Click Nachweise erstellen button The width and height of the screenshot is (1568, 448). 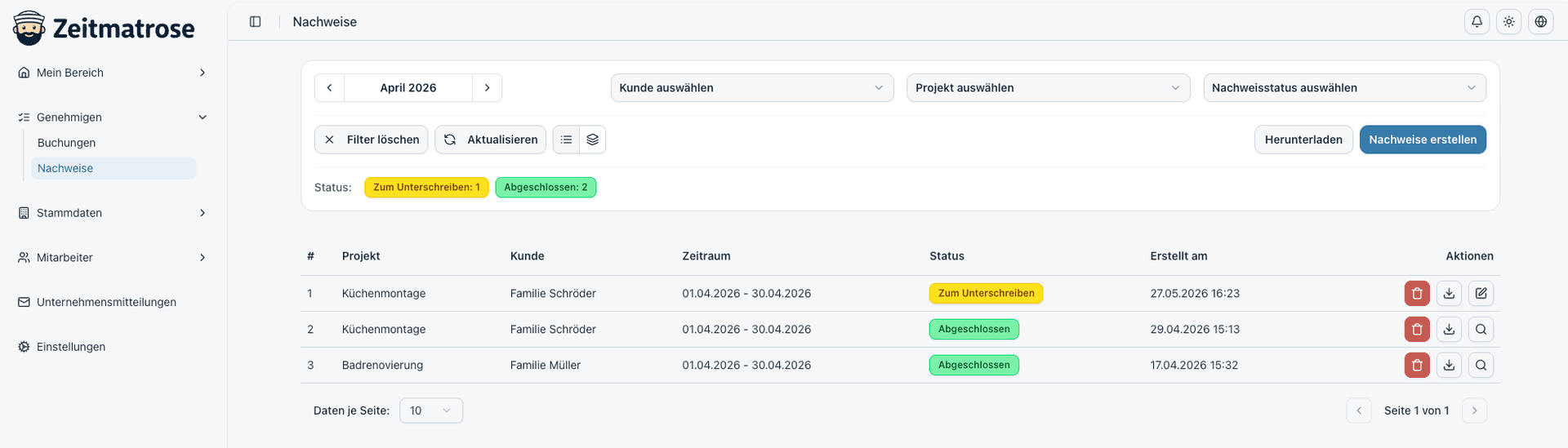pos(1423,140)
